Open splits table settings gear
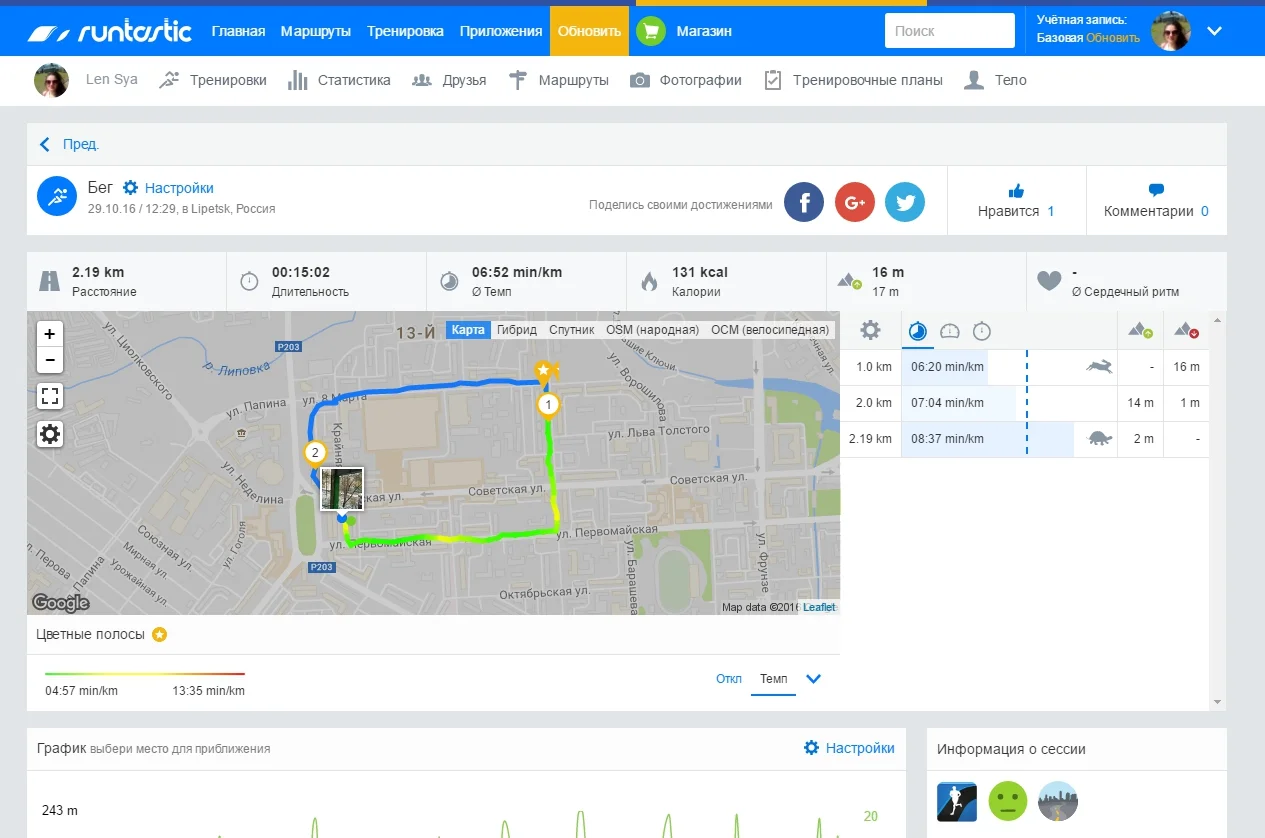Image resolution: width=1265 pixels, height=838 pixels. point(870,331)
